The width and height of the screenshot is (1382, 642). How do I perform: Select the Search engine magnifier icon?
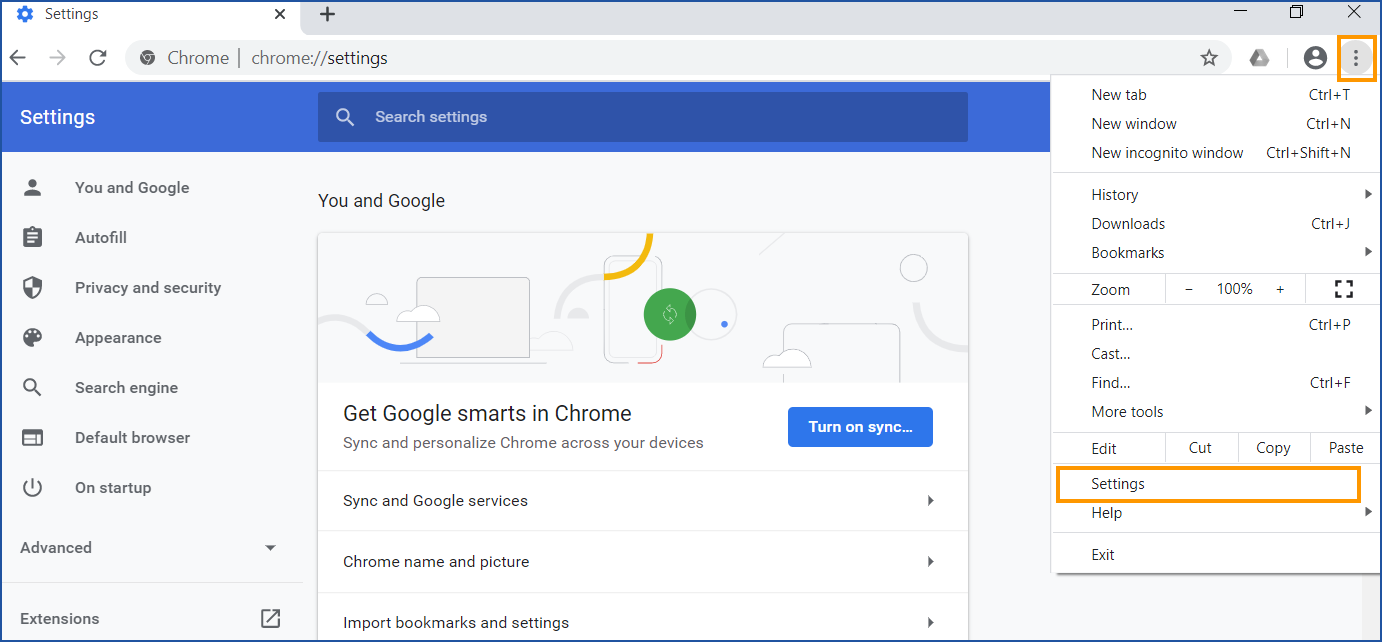pyautogui.click(x=33, y=387)
